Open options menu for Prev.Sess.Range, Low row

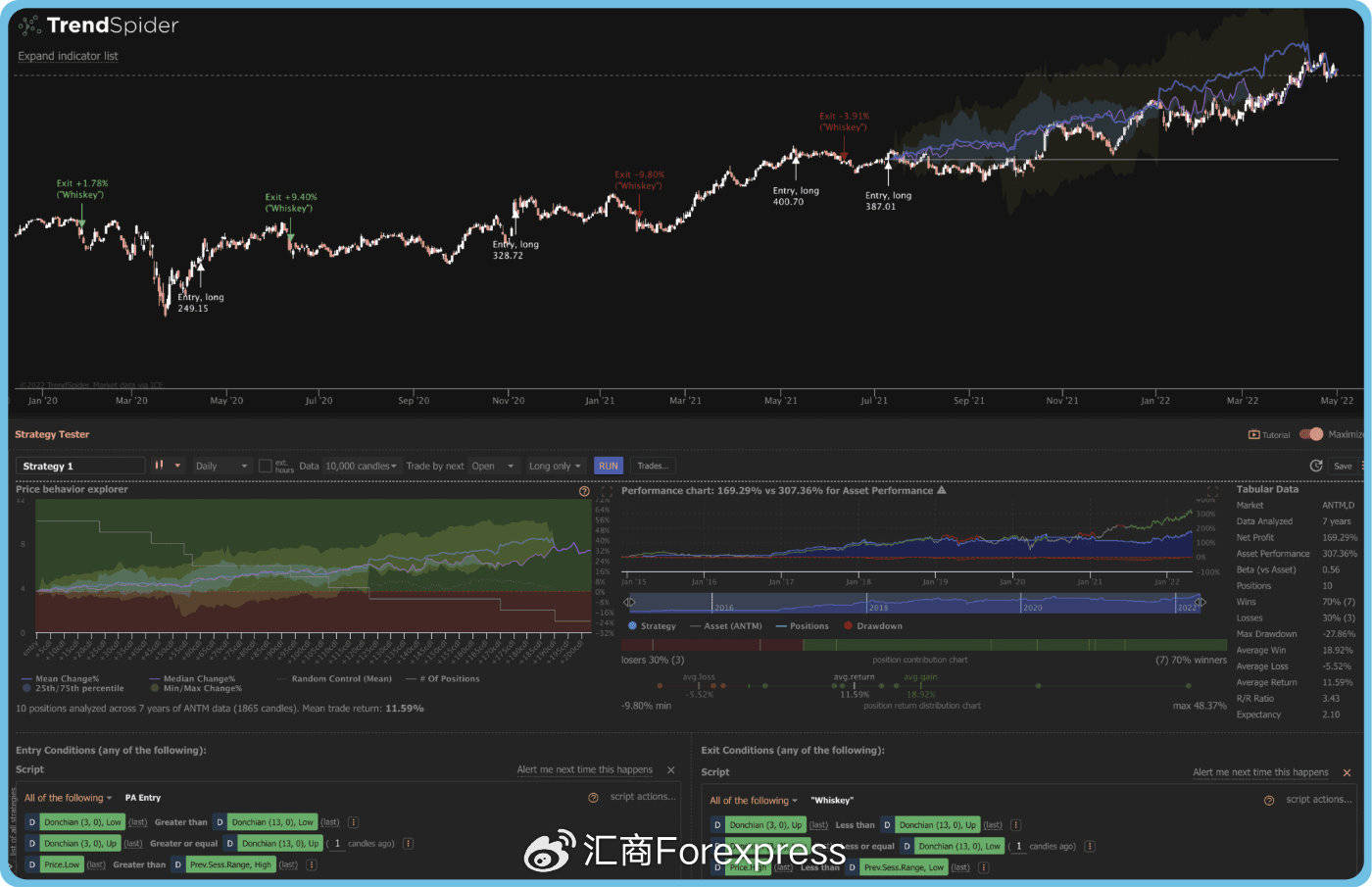coord(983,867)
